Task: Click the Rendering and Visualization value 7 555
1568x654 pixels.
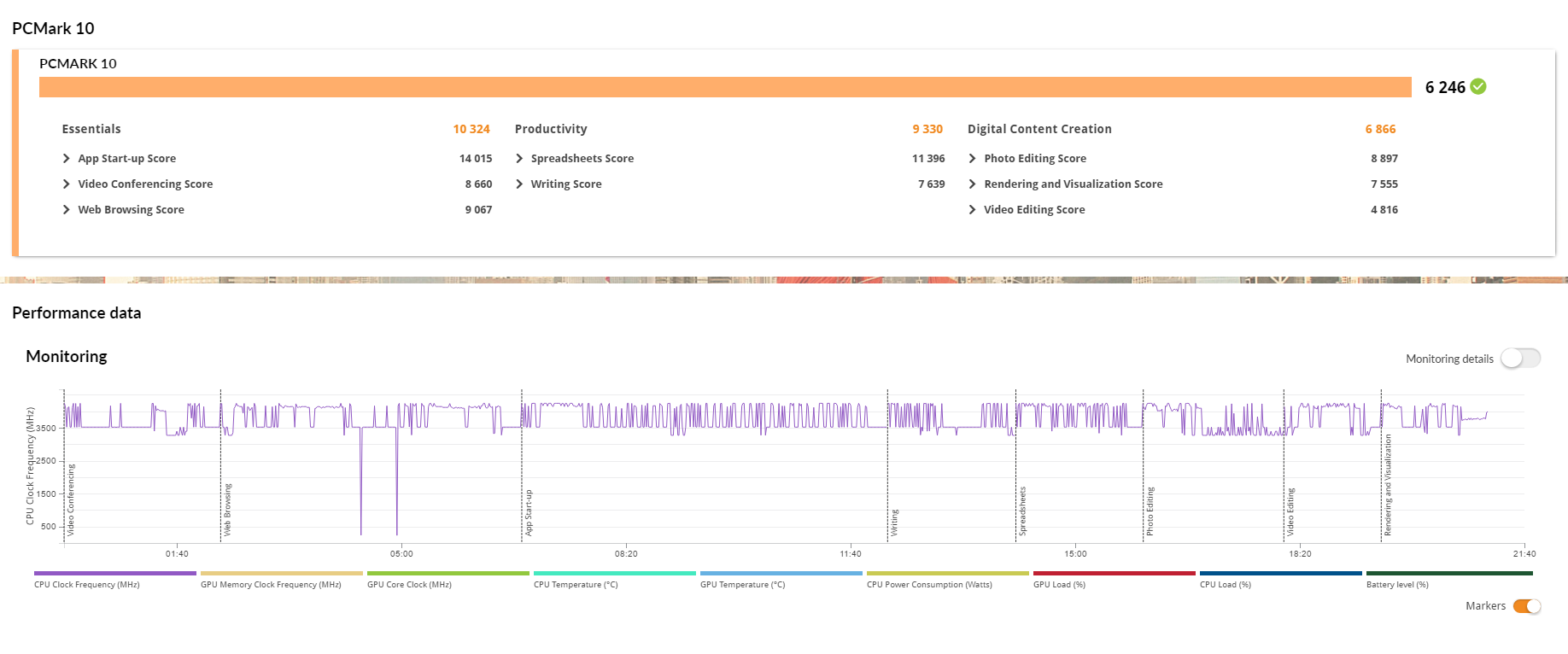Action: [x=1384, y=184]
